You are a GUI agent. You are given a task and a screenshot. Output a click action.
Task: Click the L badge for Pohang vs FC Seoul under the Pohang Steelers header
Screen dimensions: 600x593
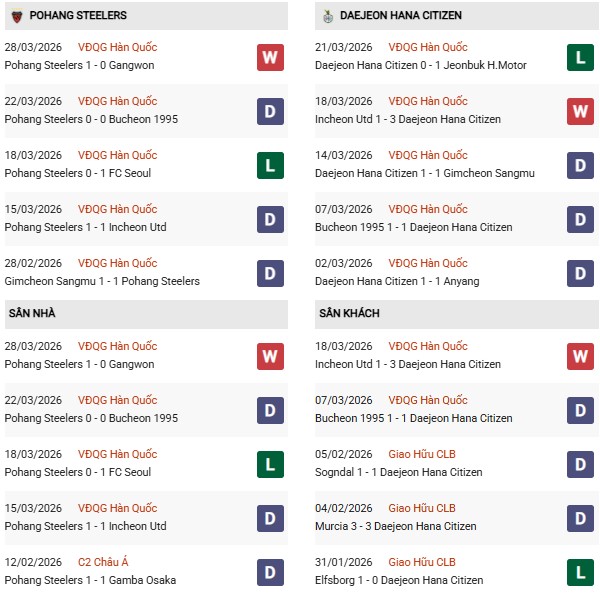(x=270, y=165)
